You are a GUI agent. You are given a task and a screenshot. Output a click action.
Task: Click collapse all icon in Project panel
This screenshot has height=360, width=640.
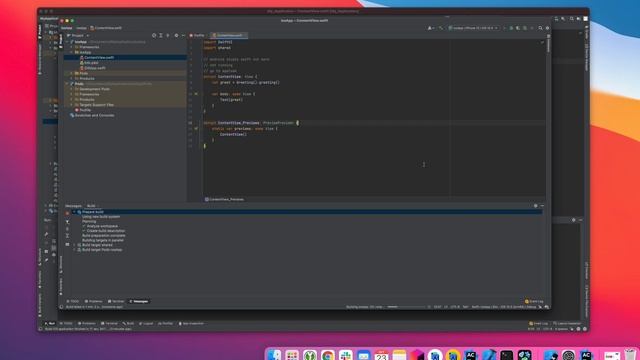click(168, 36)
